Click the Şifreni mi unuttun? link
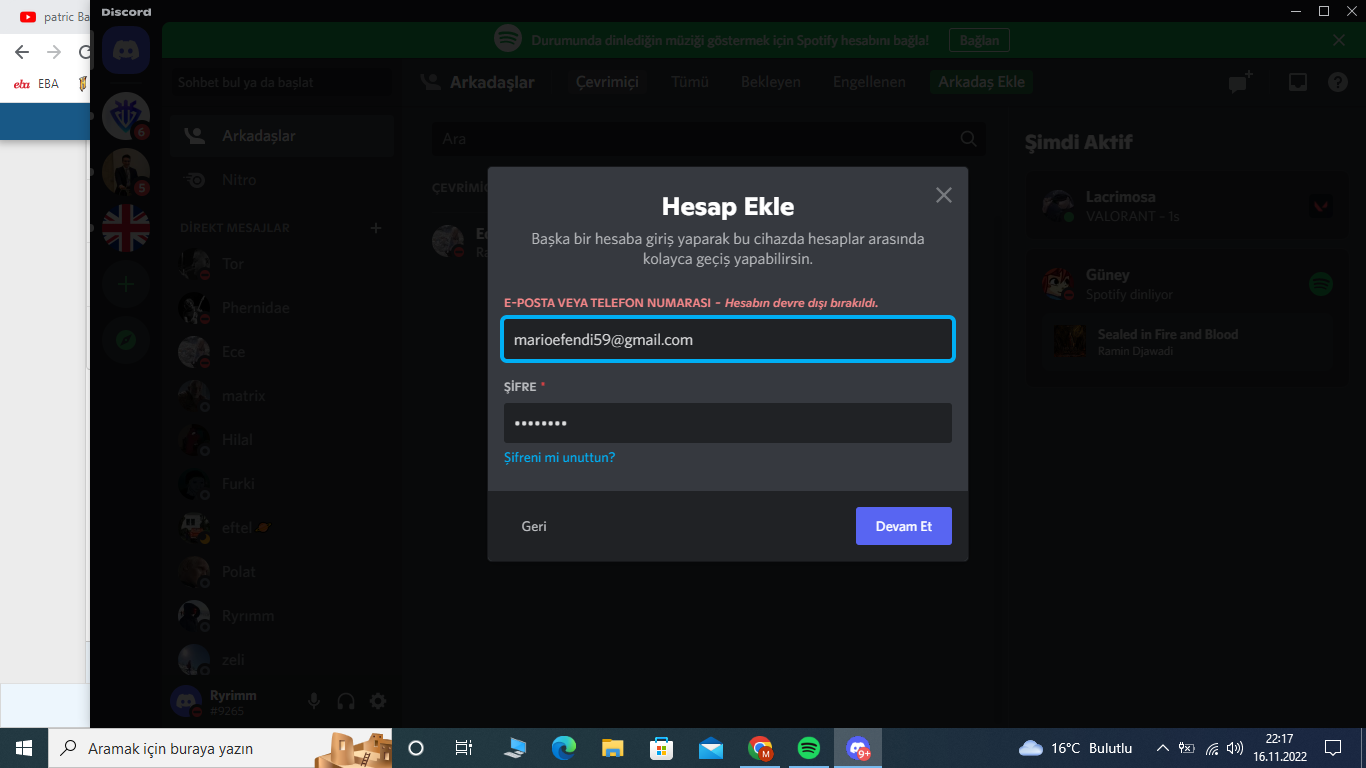 click(x=559, y=458)
